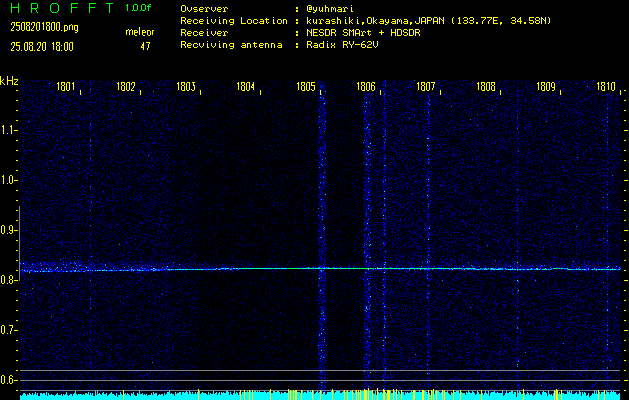
Task: Click time marker 1801
Action: 66,87
